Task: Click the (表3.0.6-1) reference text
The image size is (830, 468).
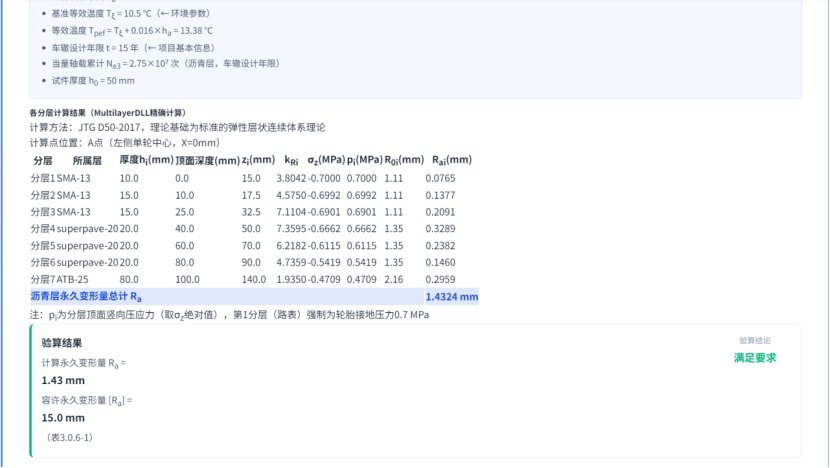Action: click(69, 437)
